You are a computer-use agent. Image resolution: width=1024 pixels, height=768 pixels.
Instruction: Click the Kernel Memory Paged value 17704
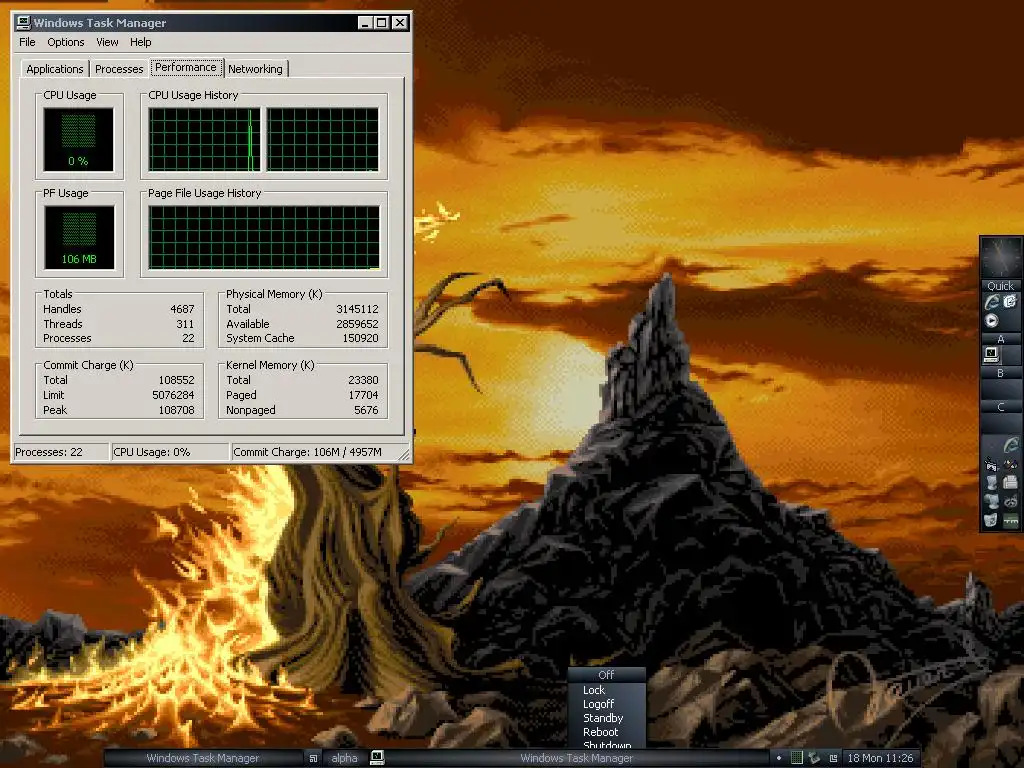[x=363, y=395]
